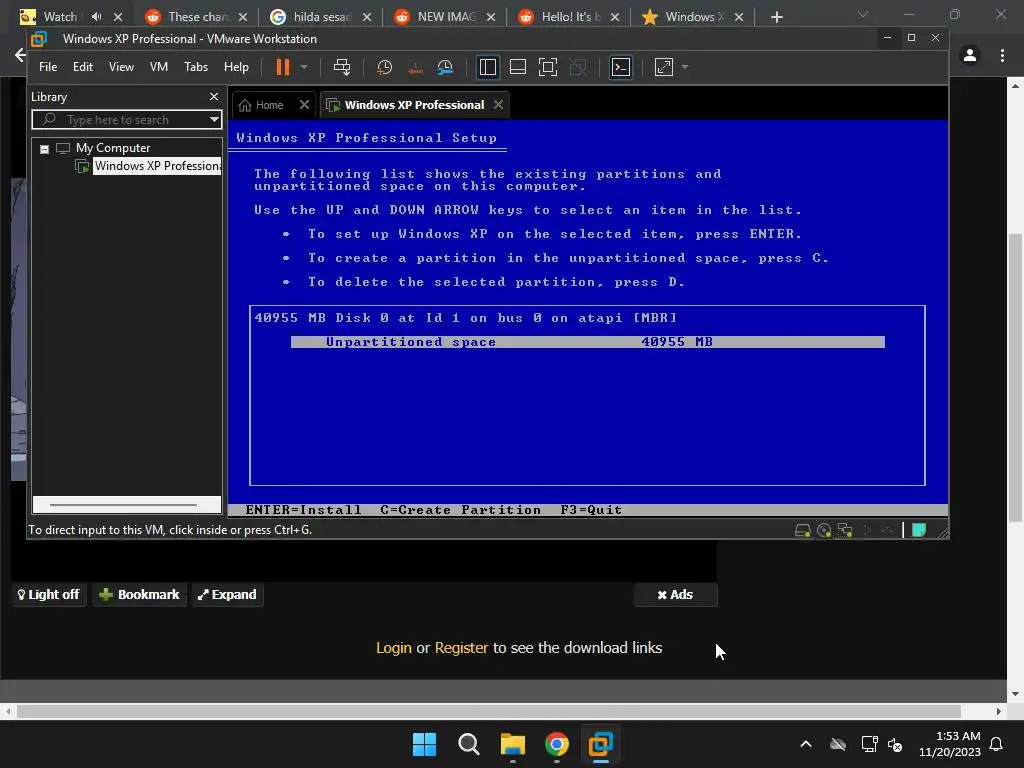Open a new browser tab with plus

[x=776, y=17]
